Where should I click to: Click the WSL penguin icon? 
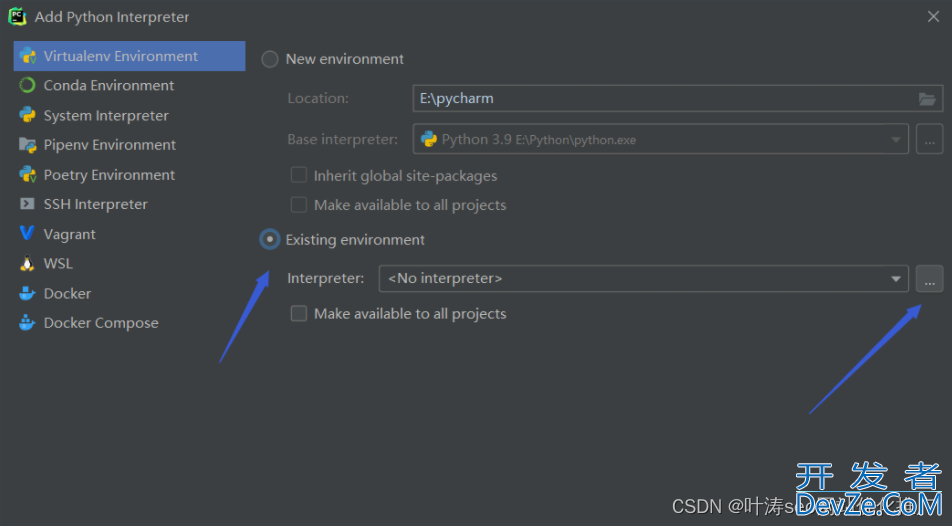point(27,264)
